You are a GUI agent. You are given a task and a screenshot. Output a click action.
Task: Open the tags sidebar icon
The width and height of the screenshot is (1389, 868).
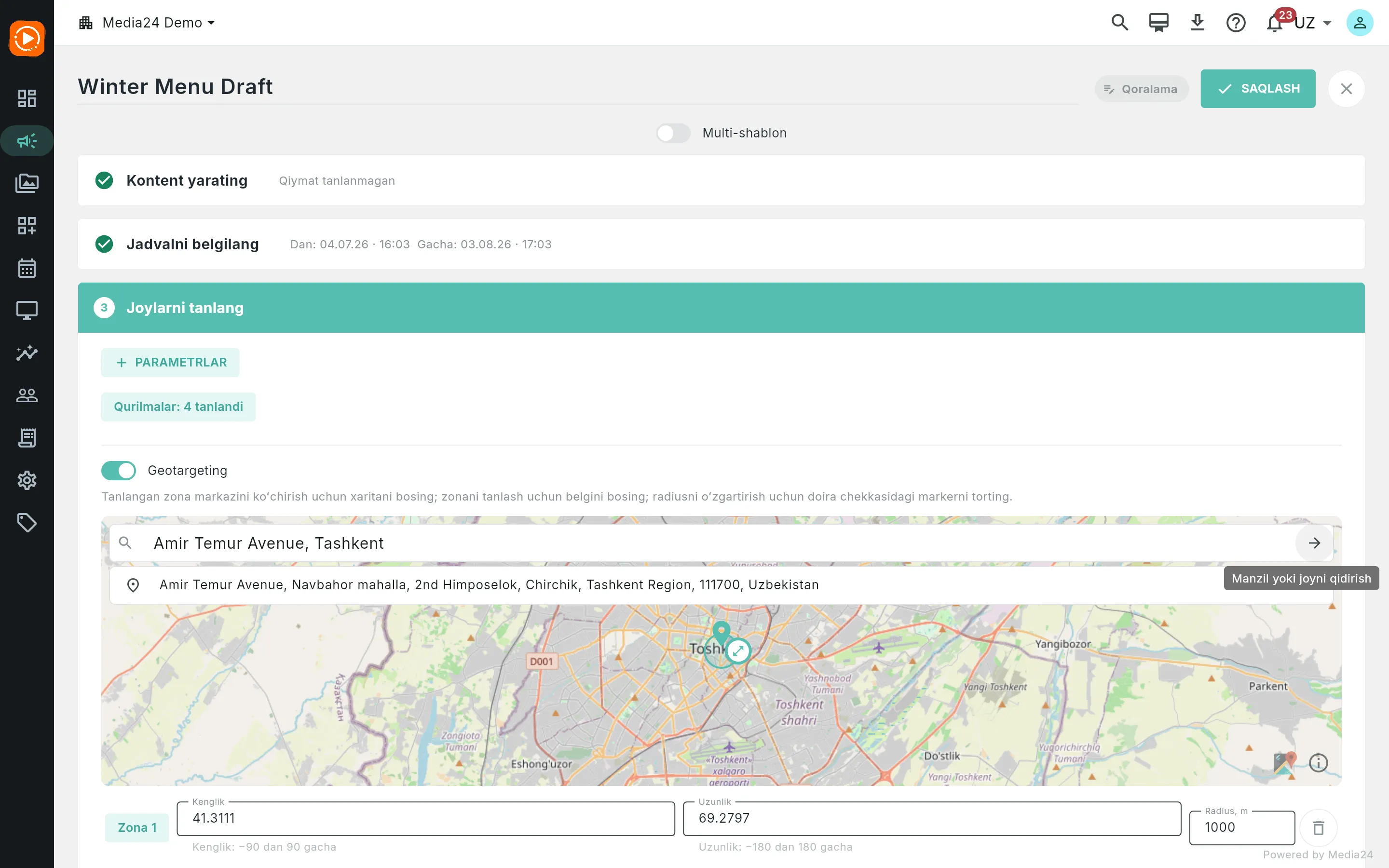click(x=27, y=522)
